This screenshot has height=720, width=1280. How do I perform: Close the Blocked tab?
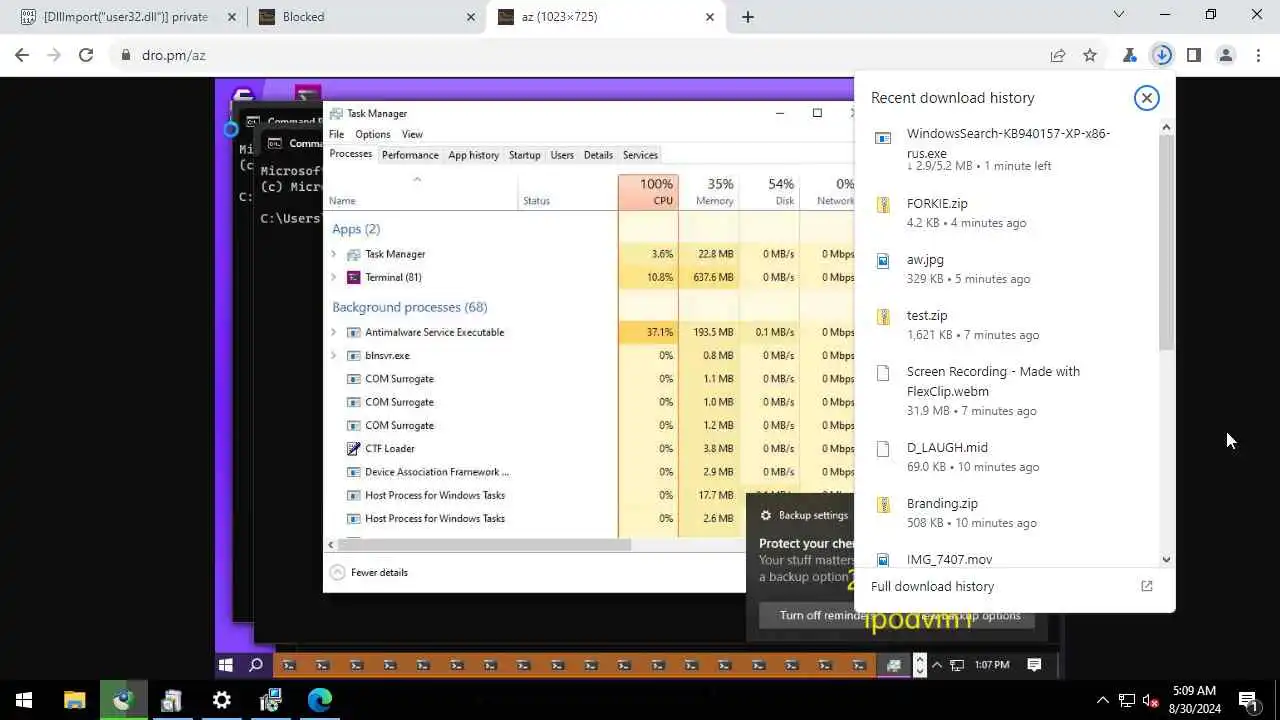pyautogui.click(x=471, y=17)
